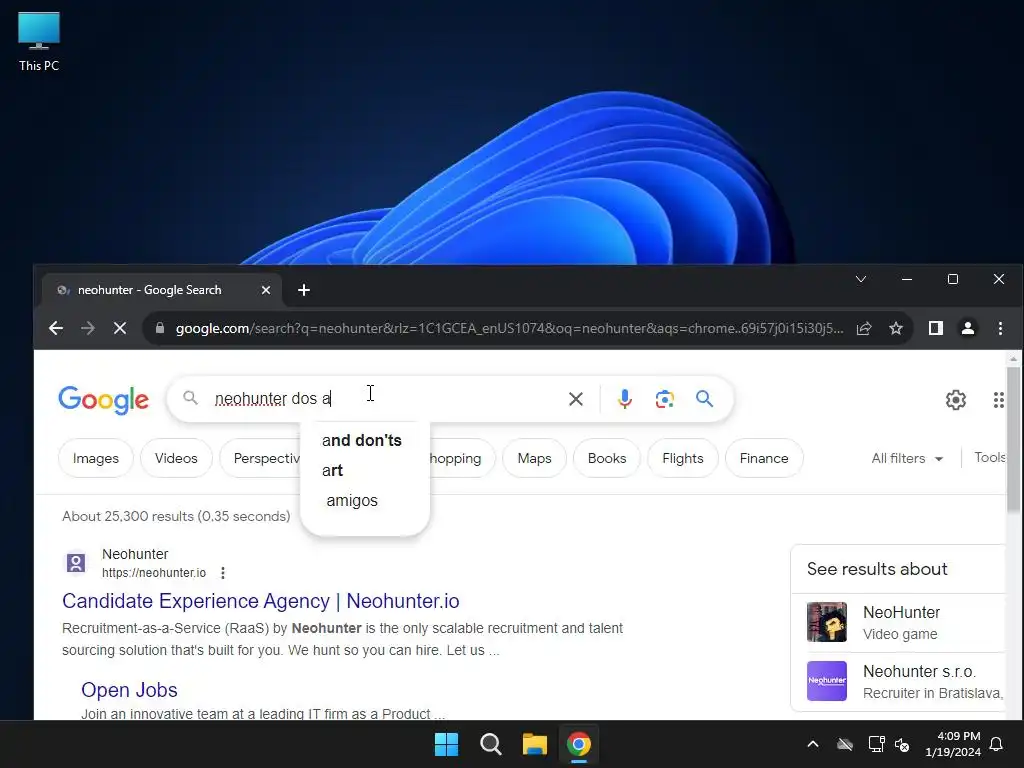Open Google apps grid

(999, 400)
